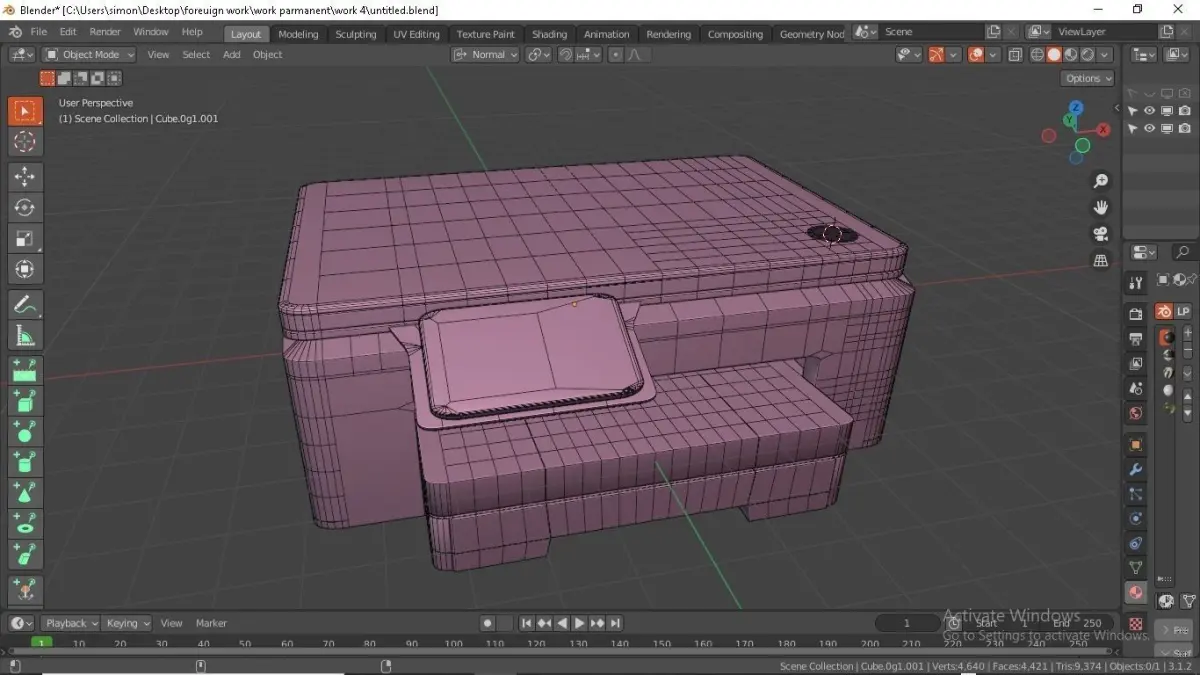Click the red X axis gizmo
Image resolution: width=1200 pixels, height=675 pixels.
(1104, 129)
